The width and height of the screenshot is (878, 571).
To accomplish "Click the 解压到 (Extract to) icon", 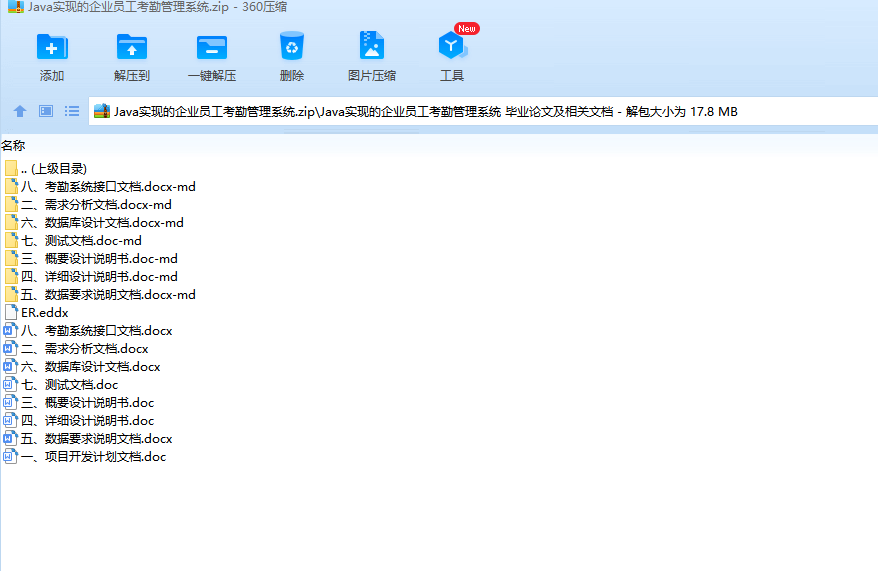I will click(x=132, y=46).
